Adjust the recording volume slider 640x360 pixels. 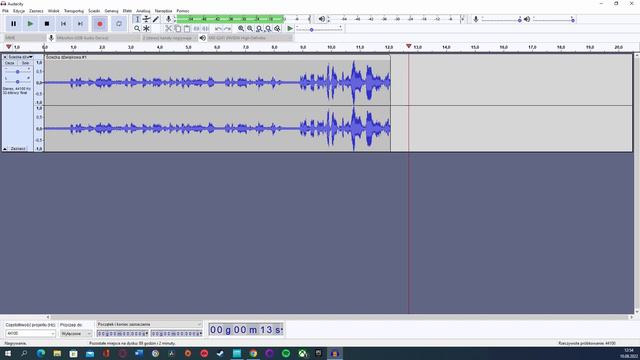(x=501, y=20)
